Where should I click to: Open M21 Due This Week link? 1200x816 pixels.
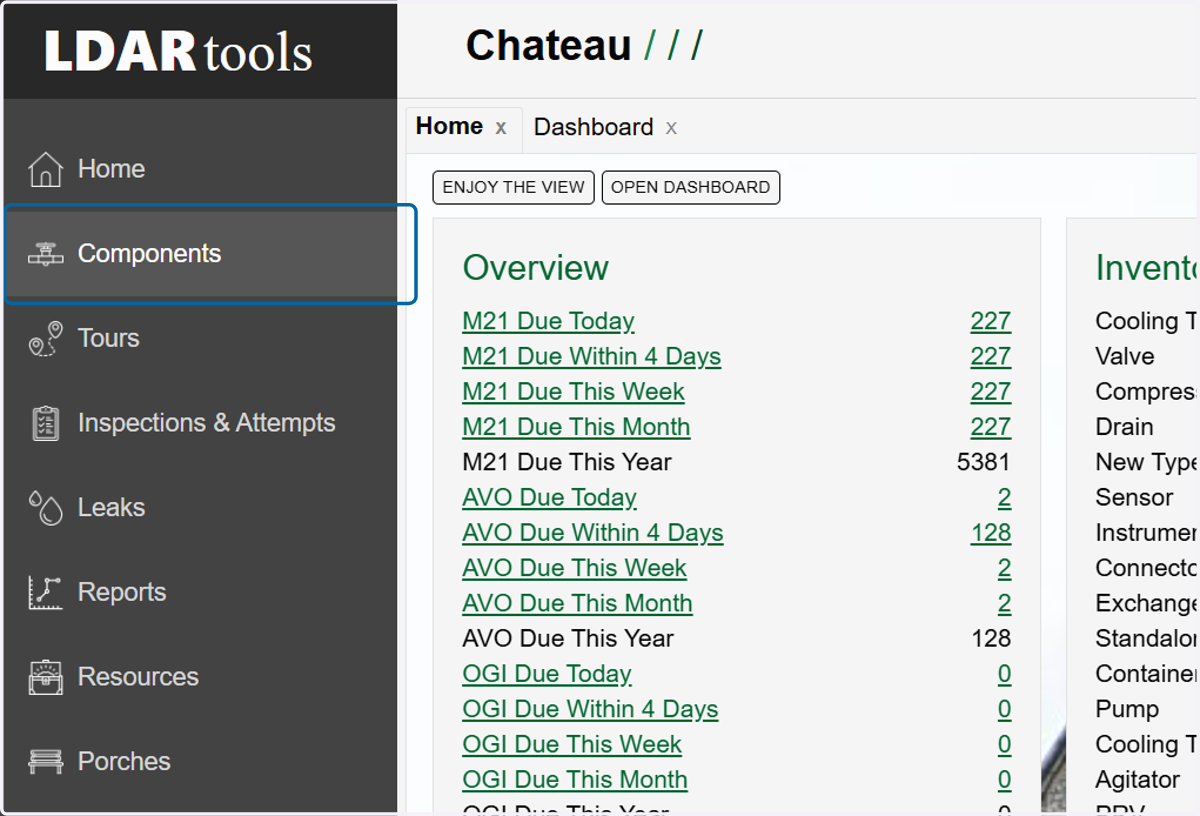pos(573,391)
